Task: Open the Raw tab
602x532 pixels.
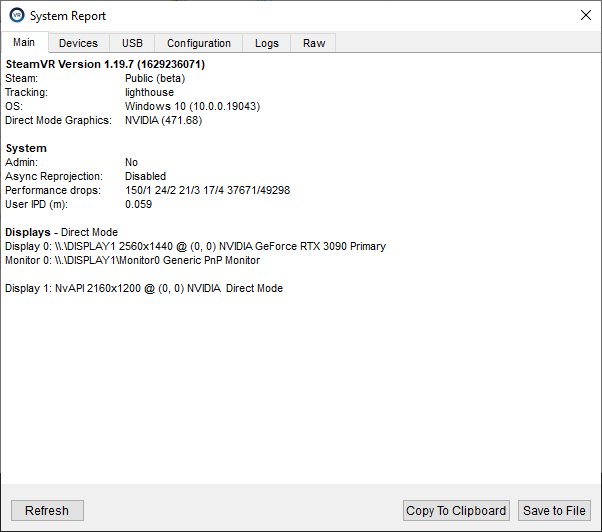Action: pos(314,43)
